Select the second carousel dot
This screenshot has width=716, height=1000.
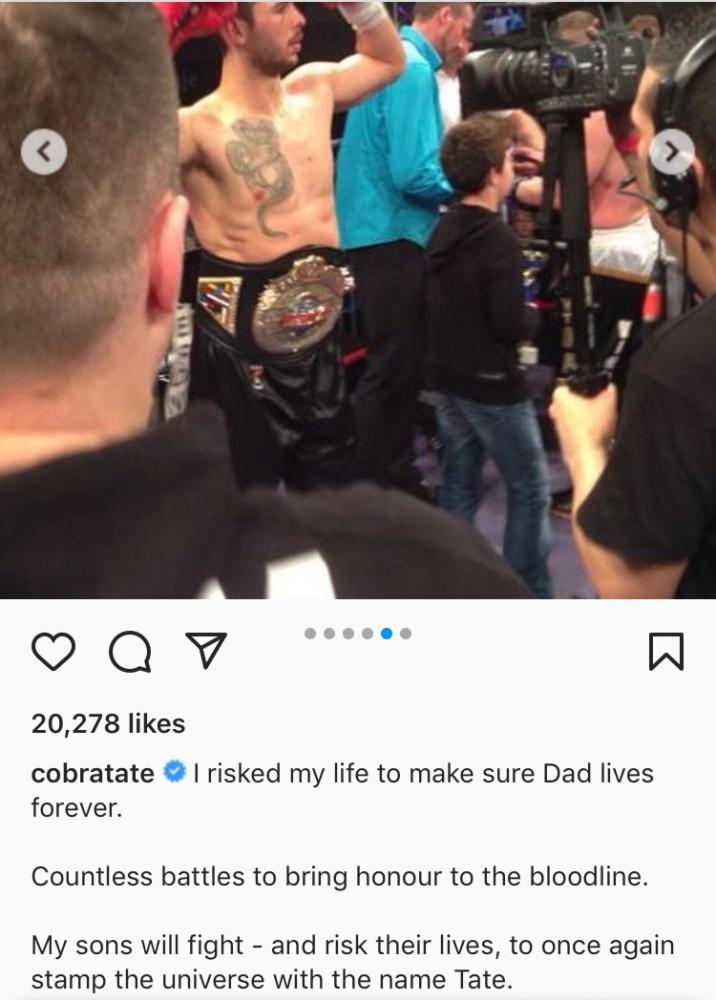(330, 633)
